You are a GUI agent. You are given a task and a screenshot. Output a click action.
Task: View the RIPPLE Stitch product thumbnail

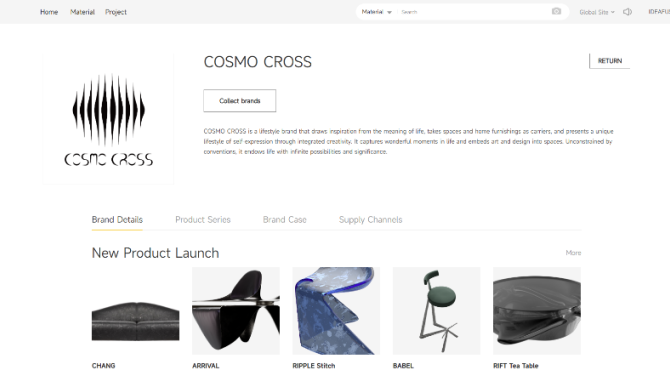pos(336,311)
